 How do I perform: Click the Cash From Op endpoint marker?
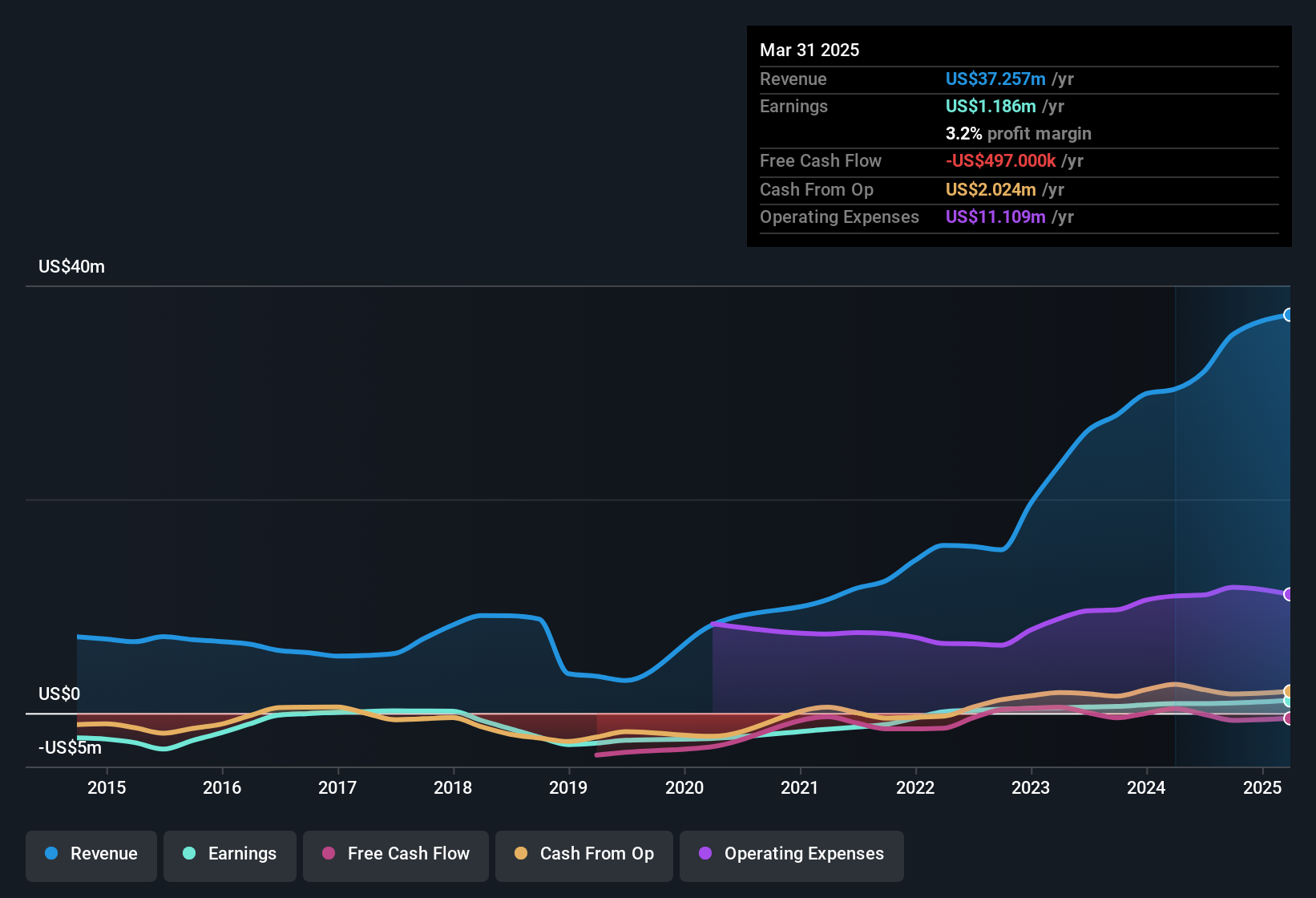tap(1288, 691)
